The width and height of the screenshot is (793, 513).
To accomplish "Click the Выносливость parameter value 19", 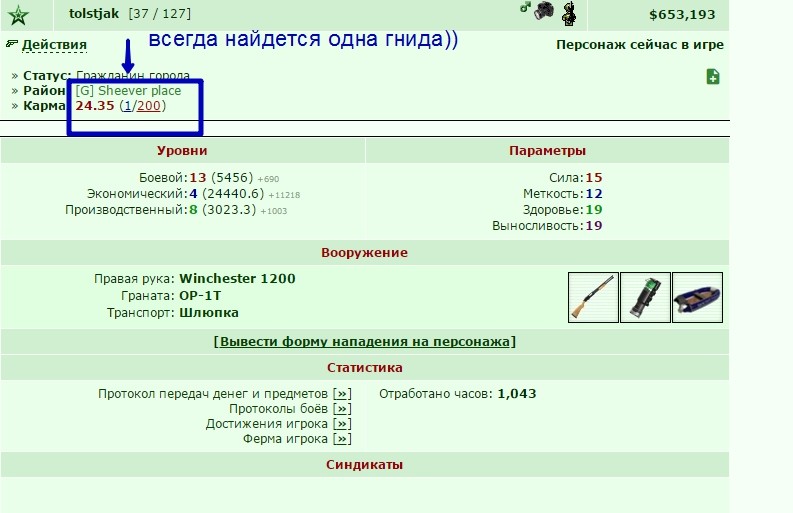I will click(x=594, y=226).
